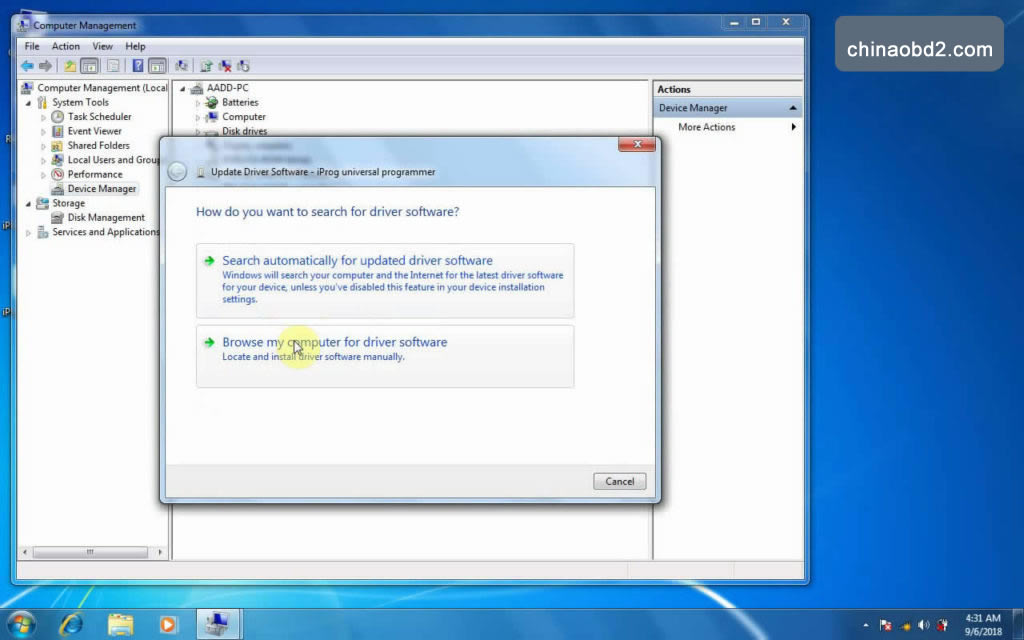Viewport: 1024px width, 640px height.
Task: Select the Task Scheduler clock icon
Action: coord(57,116)
